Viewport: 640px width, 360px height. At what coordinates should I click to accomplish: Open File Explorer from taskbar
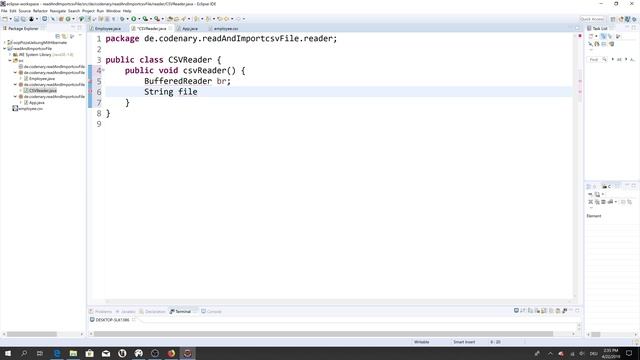pos(73,353)
